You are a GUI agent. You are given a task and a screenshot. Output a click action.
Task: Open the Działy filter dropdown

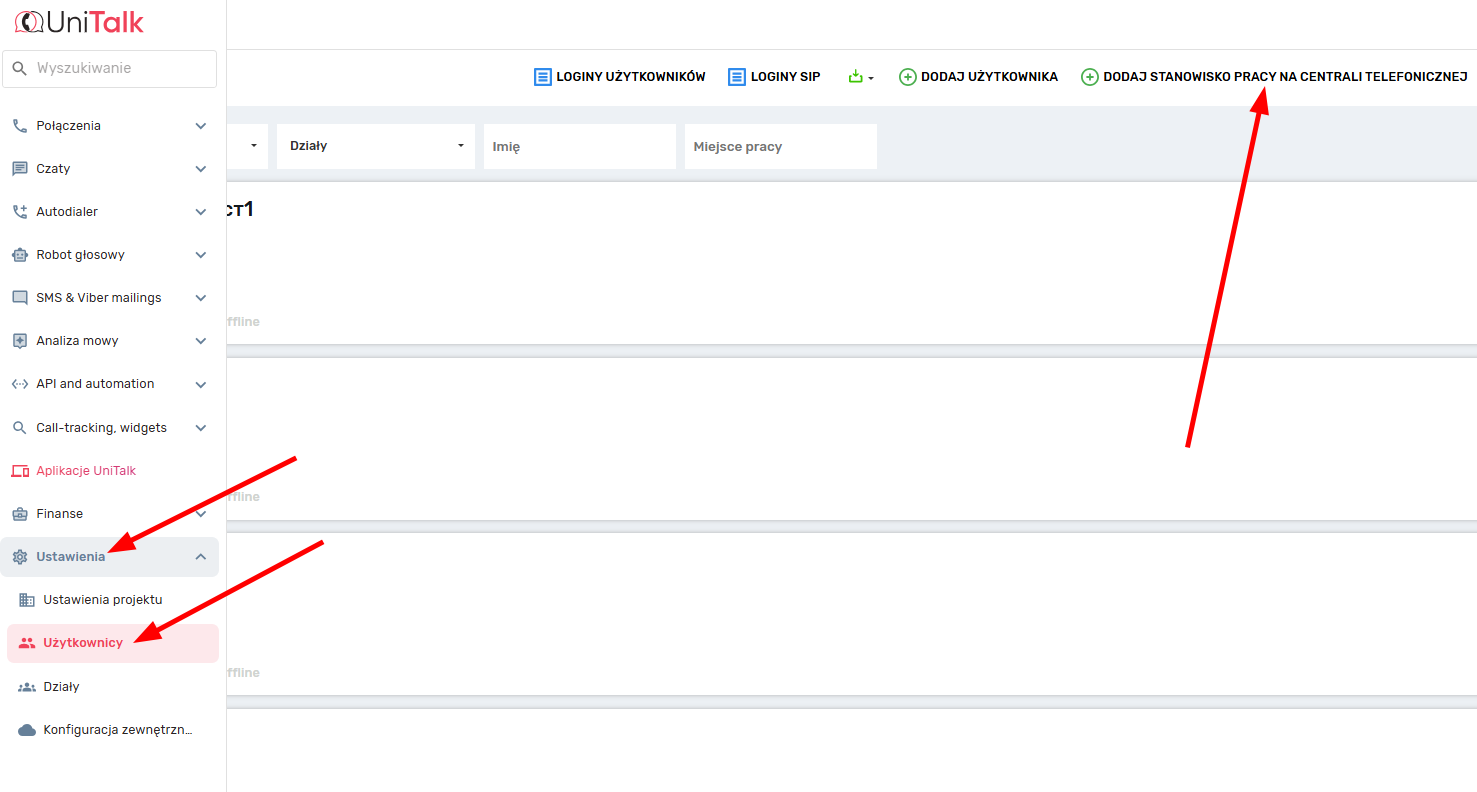(375, 146)
